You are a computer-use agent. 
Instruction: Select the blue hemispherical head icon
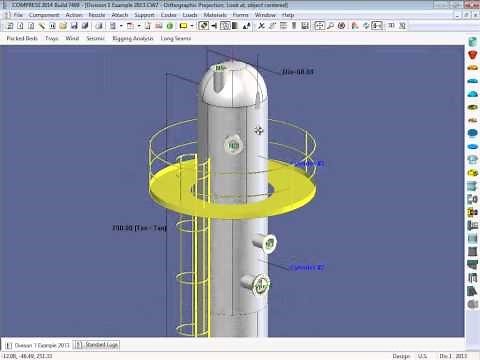[472, 94]
